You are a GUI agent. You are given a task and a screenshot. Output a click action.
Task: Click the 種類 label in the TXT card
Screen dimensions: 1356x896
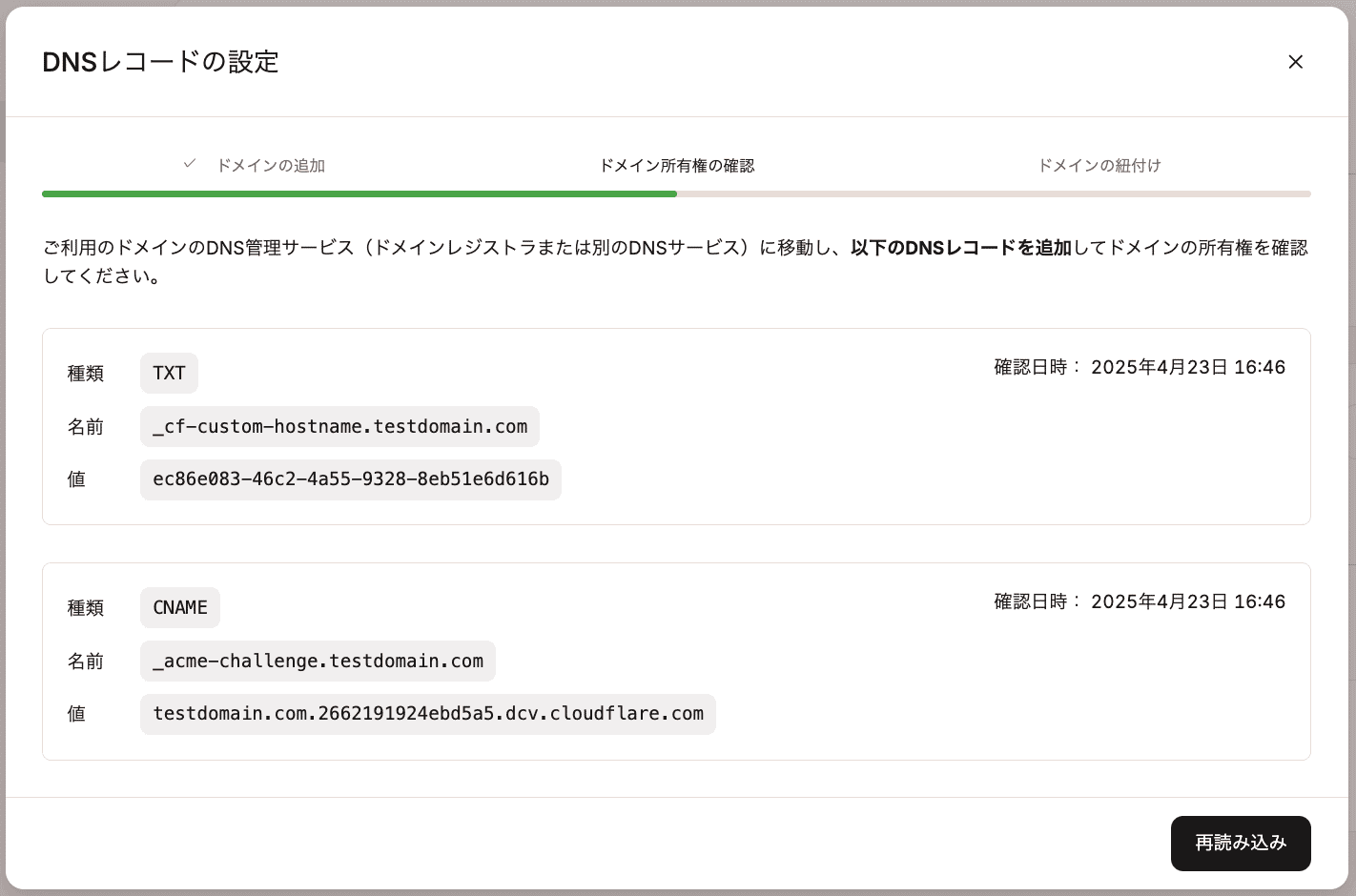[x=85, y=374]
